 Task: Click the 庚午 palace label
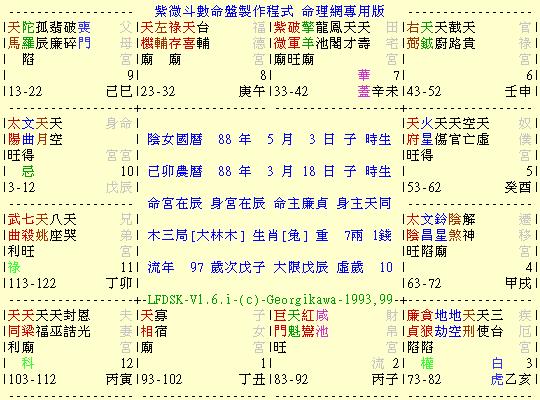coord(252,91)
